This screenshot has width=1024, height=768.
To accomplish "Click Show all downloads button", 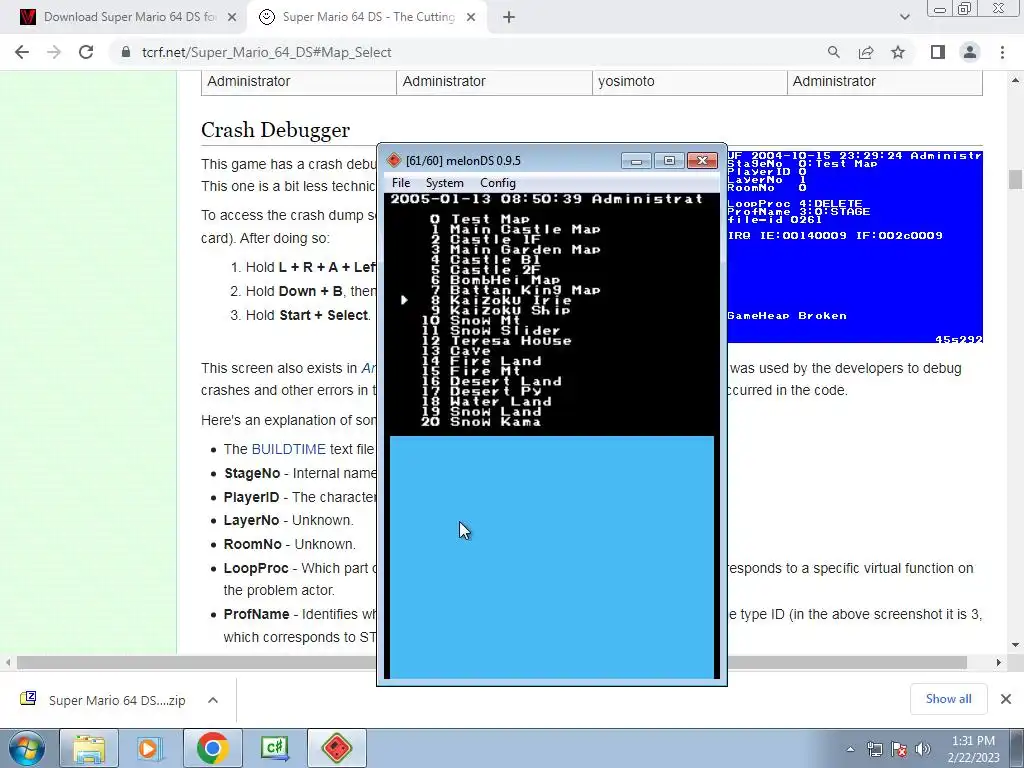I will click(x=948, y=699).
